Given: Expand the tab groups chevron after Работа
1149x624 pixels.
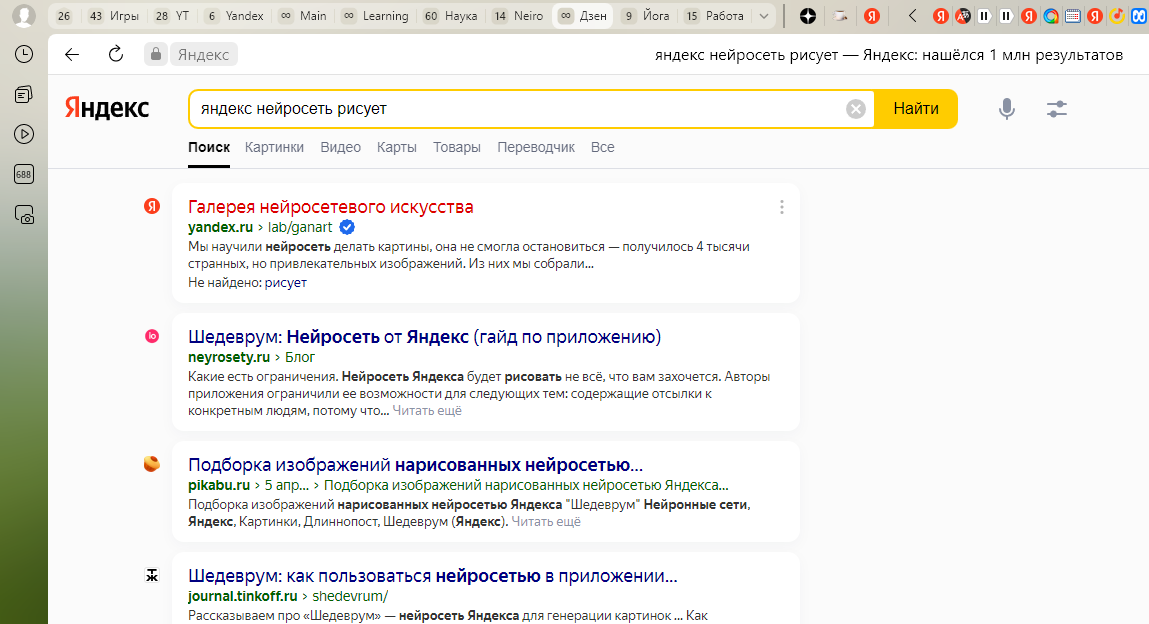Looking at the screenshot, I should click(x=764, y=16).
